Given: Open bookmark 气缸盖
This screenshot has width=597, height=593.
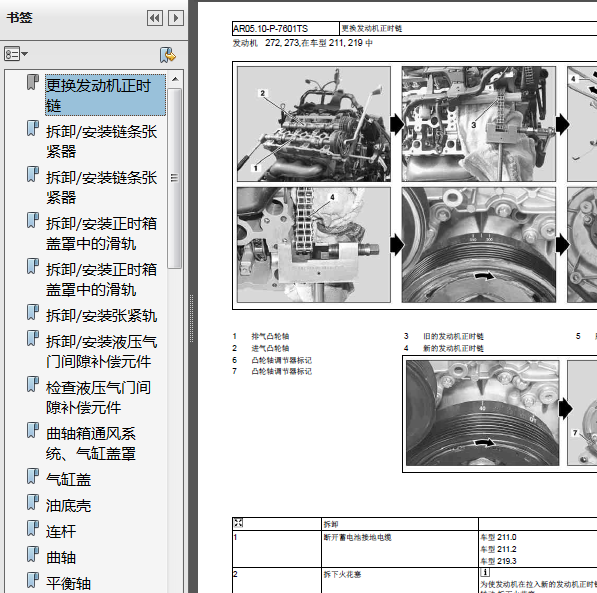Looking at the screenshot, I should pos(68,480).
